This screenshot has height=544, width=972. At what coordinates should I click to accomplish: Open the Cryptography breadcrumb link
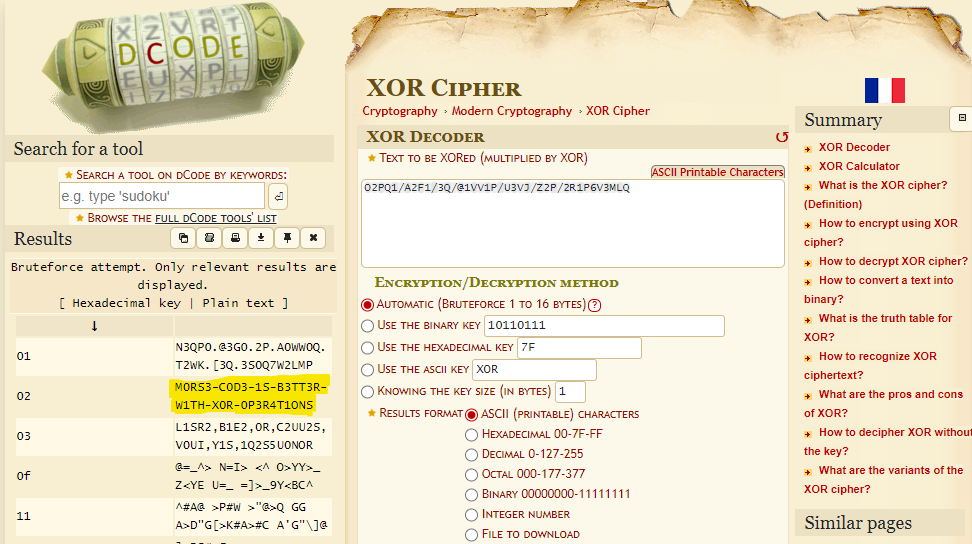click(x=400, y=111)
